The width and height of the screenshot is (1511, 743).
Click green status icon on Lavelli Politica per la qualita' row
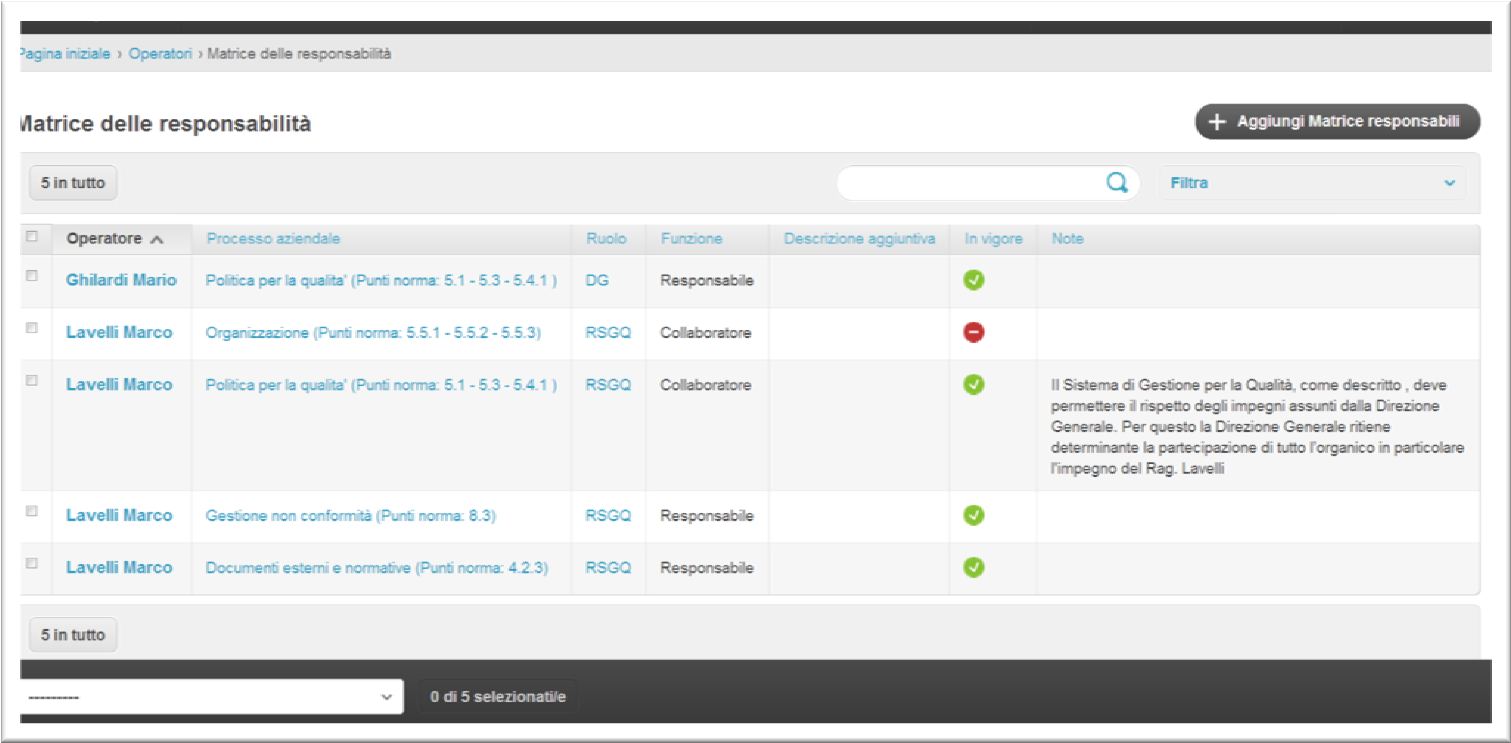(x=973, y=384)
